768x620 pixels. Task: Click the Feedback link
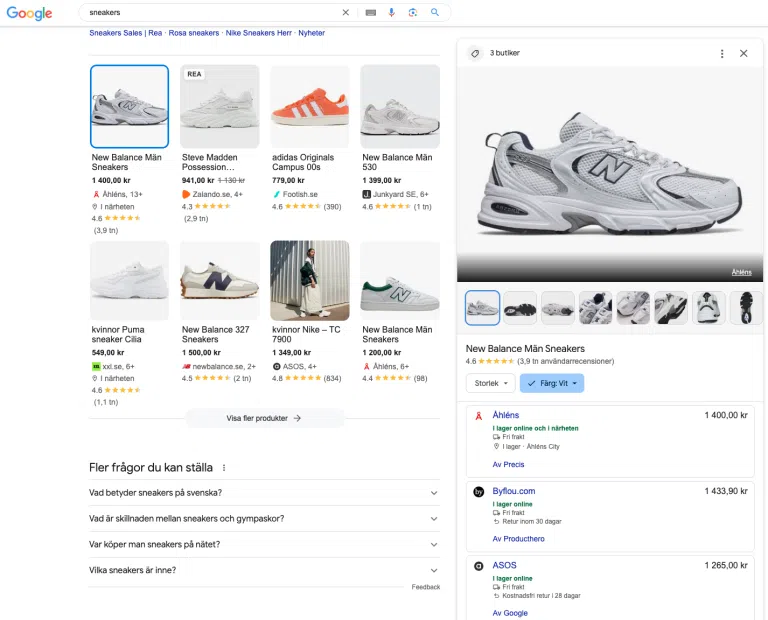pos(426,587)
